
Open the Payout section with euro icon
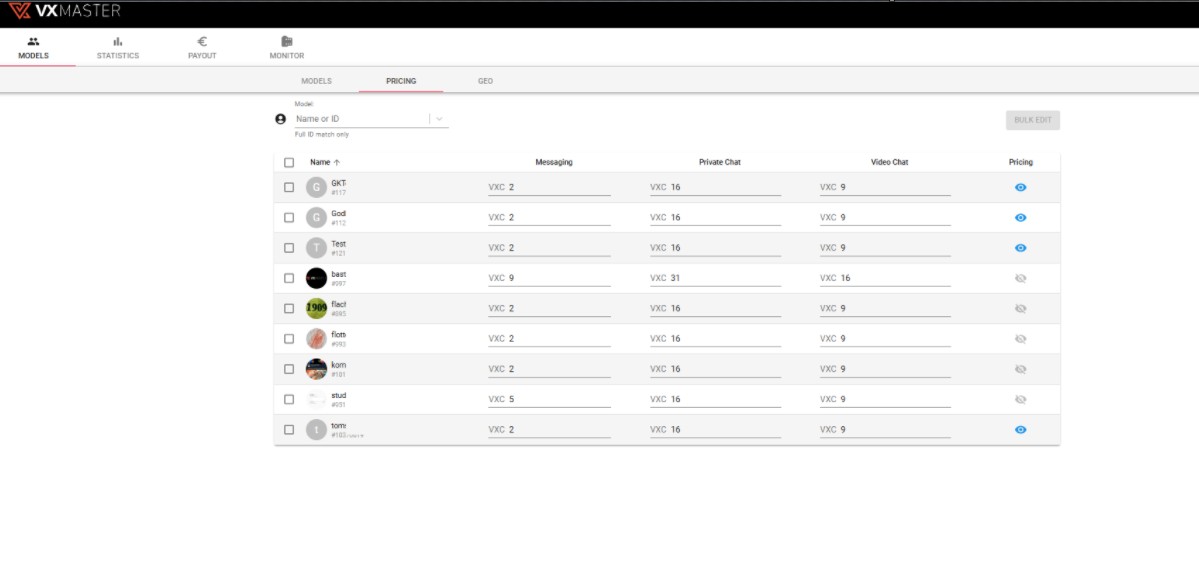(202, 48)
